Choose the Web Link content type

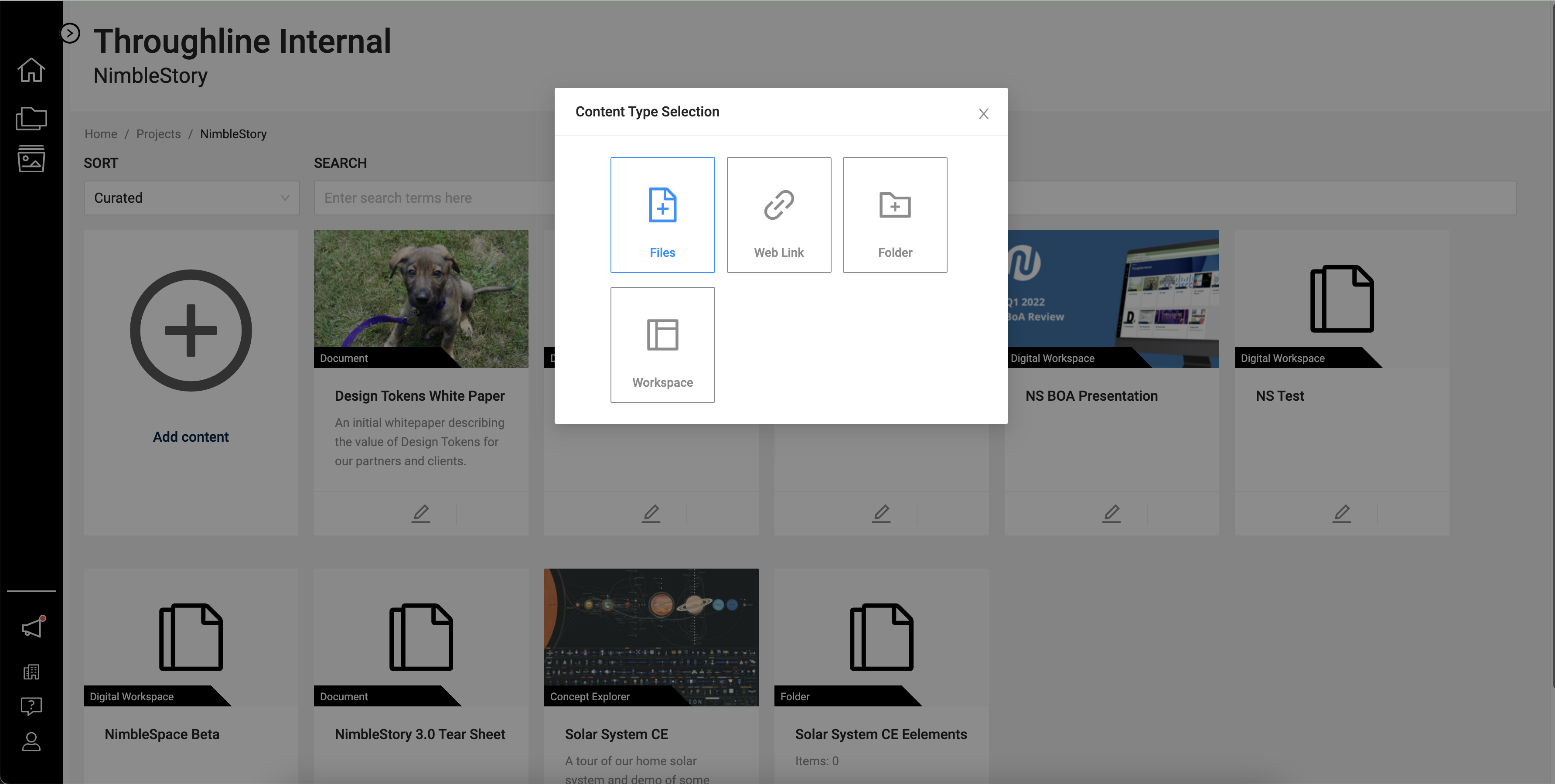(x=779, y=215)
